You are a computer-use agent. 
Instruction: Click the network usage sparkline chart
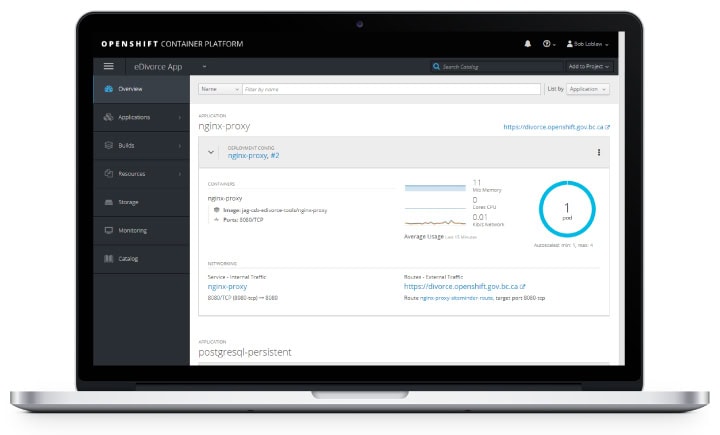435,222
